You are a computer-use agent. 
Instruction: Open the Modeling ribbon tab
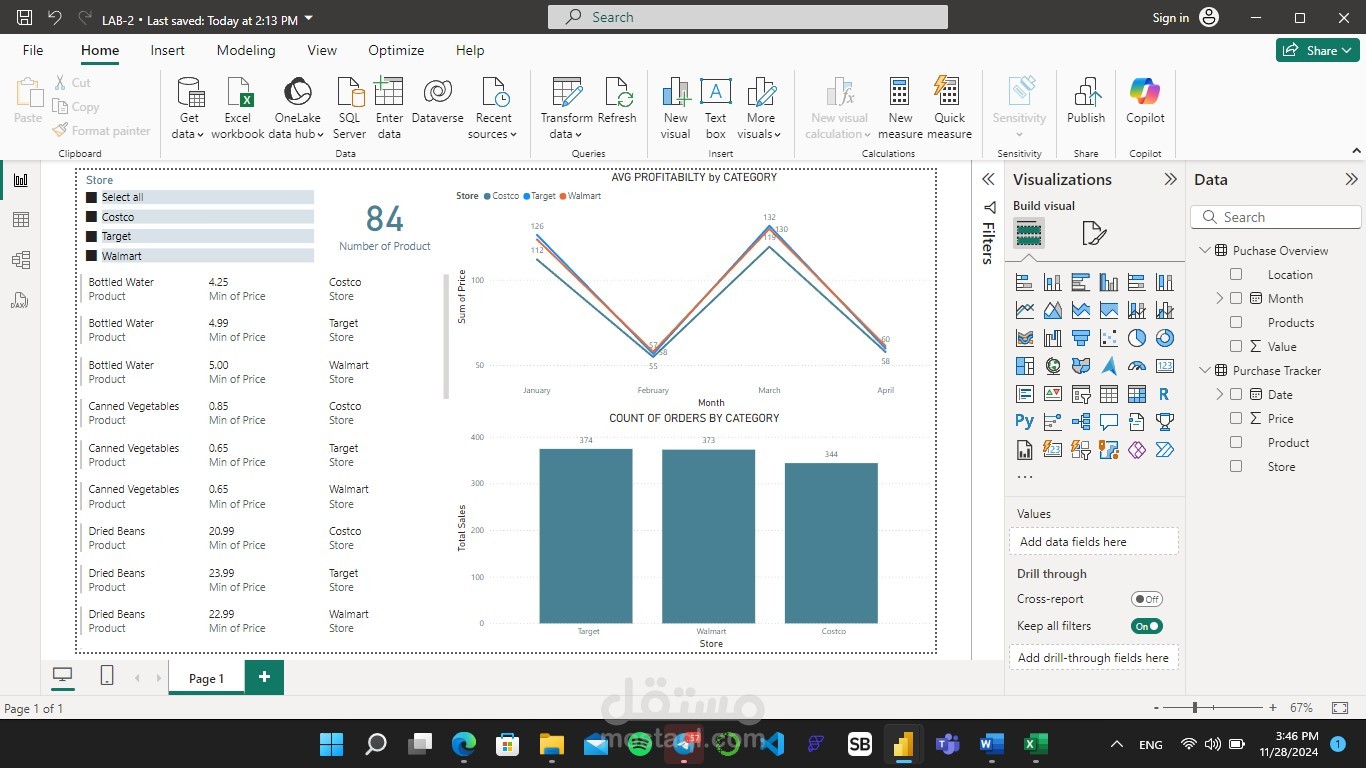(x=246, y=50)
